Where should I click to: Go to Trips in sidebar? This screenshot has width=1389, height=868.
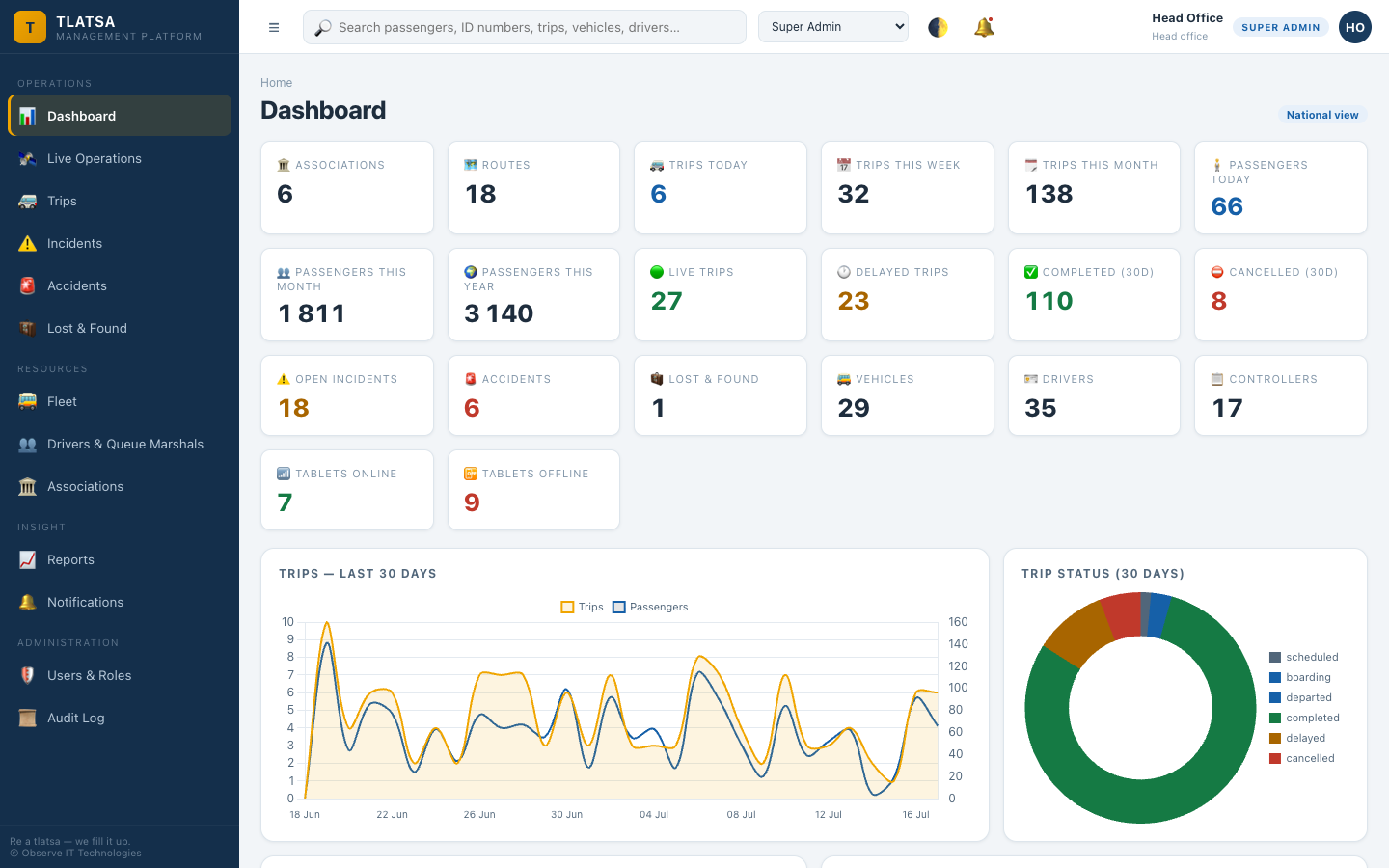coord(120,201)
